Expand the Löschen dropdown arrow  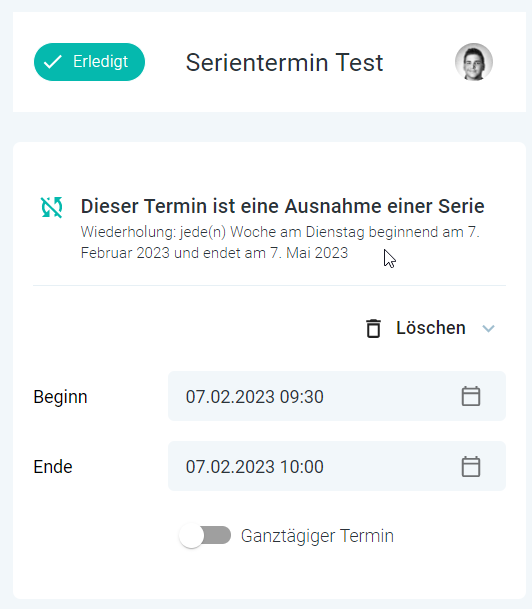(x=488, y=329)
